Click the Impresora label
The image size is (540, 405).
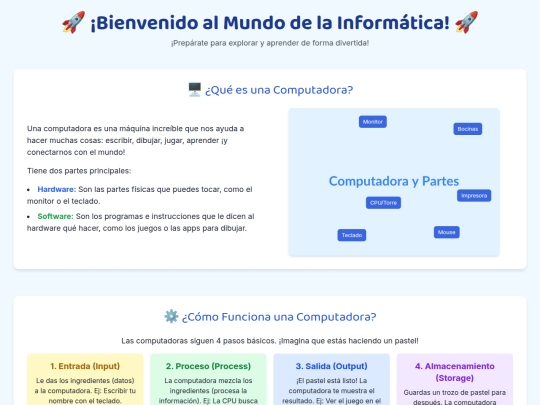tap(474, 196)
